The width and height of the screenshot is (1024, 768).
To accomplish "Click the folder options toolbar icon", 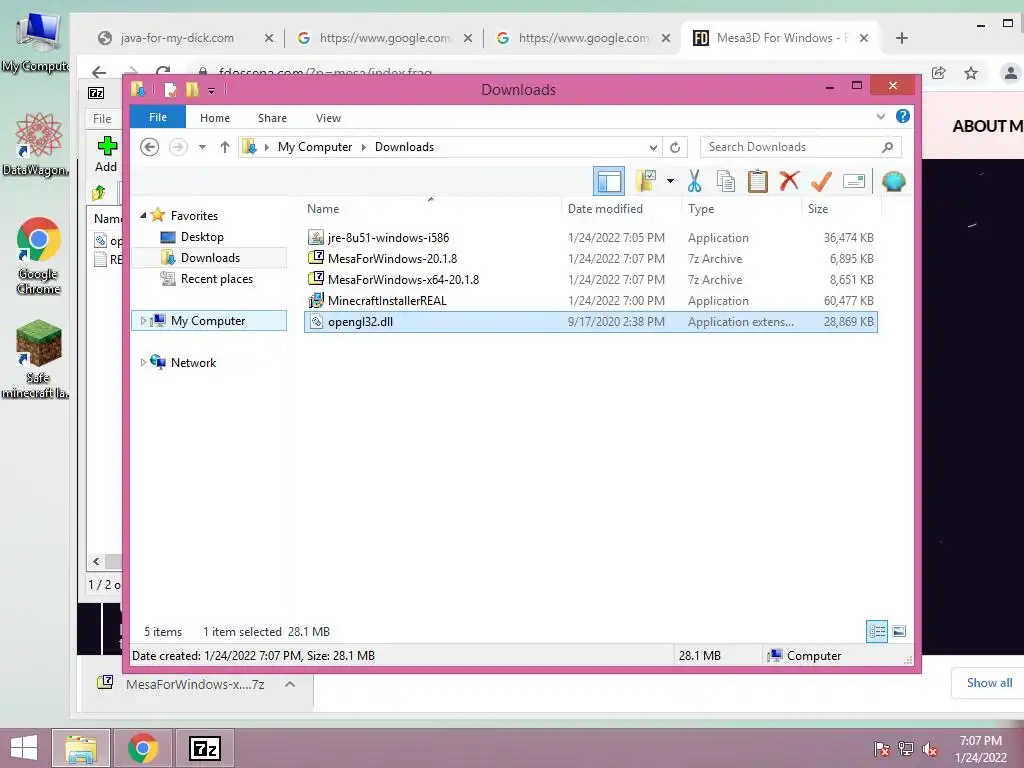I will click(x=646, y=181).
